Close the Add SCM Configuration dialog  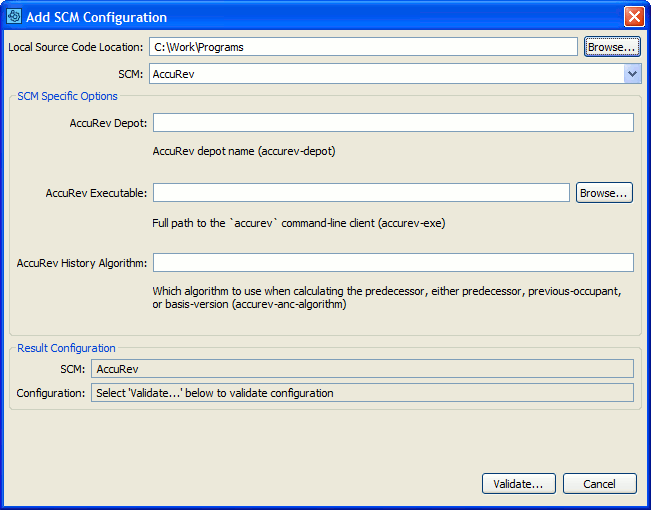(x=633, y=17)
